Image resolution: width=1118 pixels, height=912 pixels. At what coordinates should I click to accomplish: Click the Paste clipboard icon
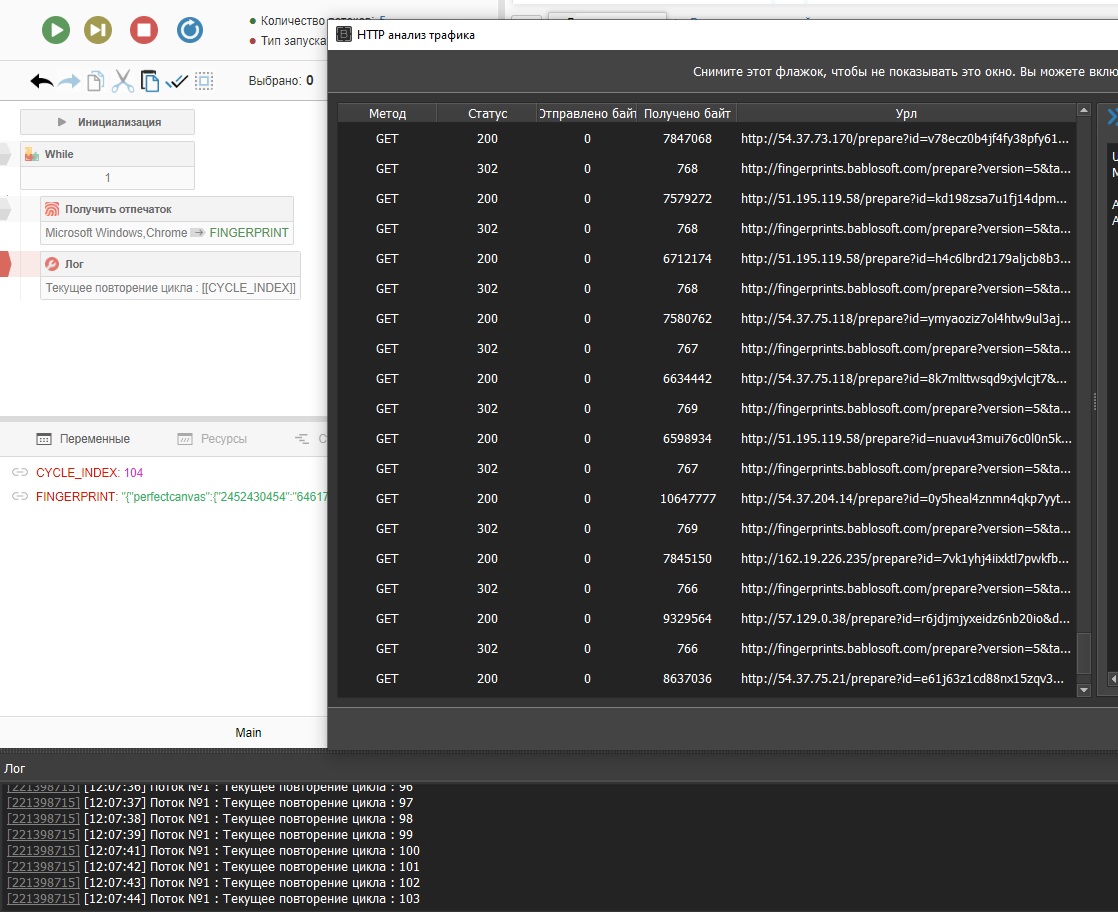pos(150,81)
